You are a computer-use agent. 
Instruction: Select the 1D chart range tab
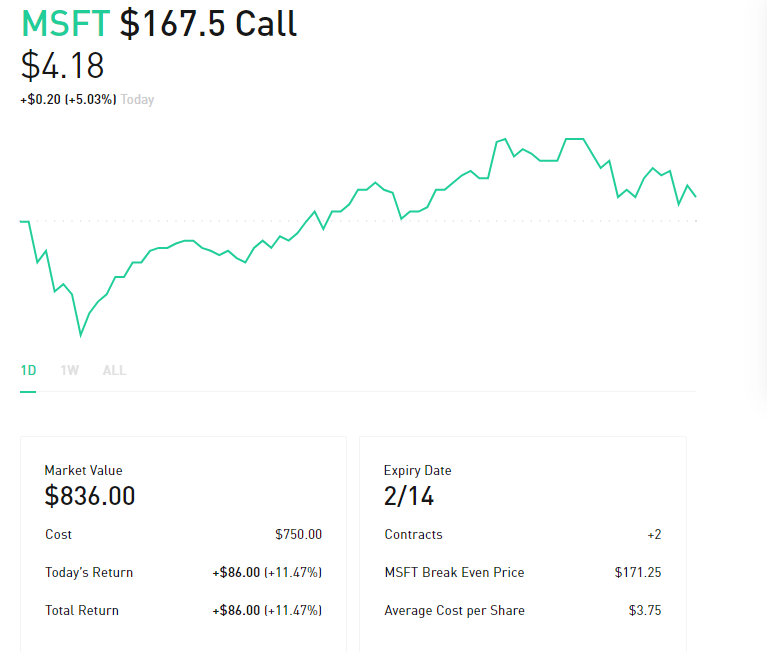click(x=28, y=370)
